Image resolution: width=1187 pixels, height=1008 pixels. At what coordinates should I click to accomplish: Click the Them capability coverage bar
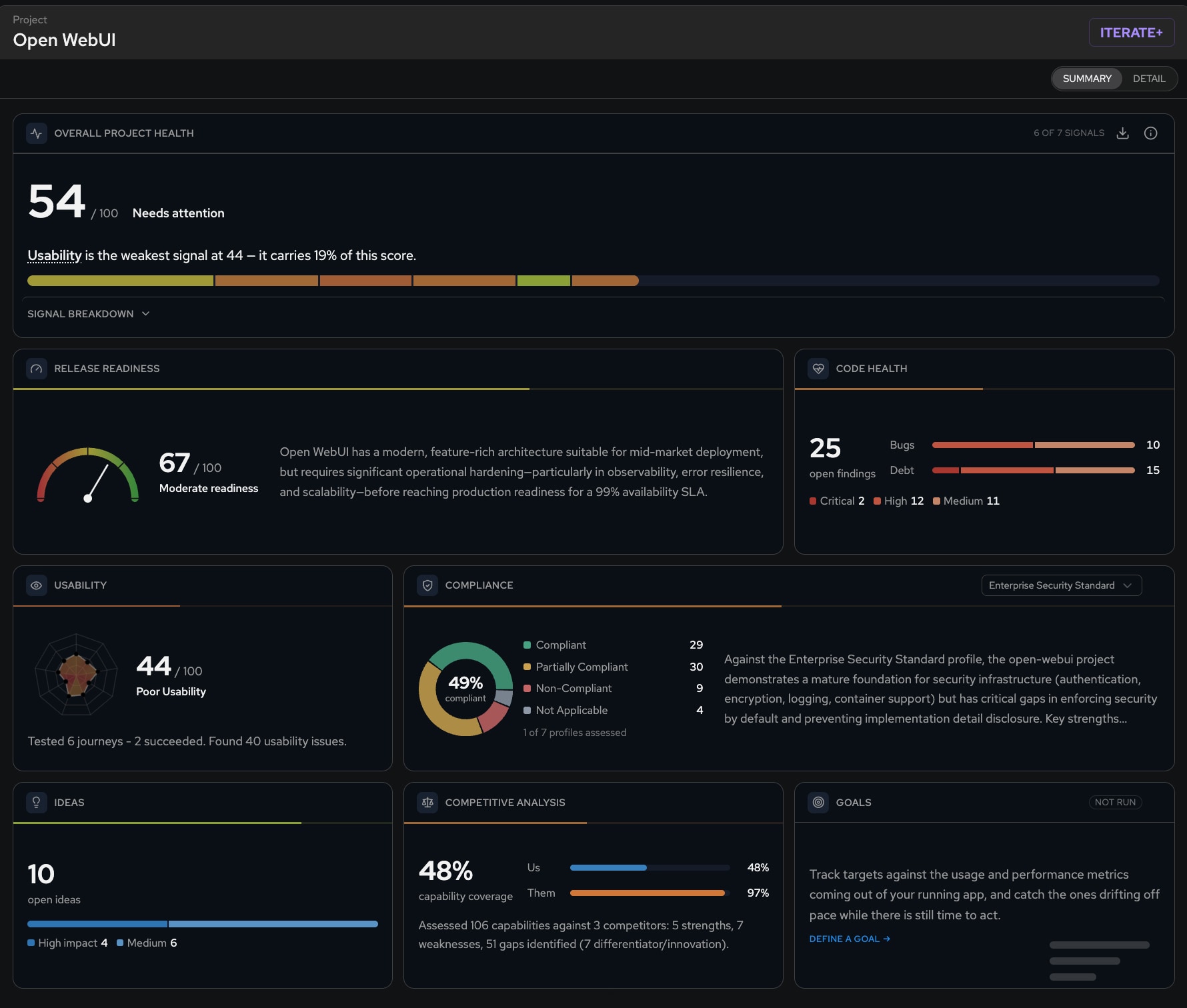point(650,893)
